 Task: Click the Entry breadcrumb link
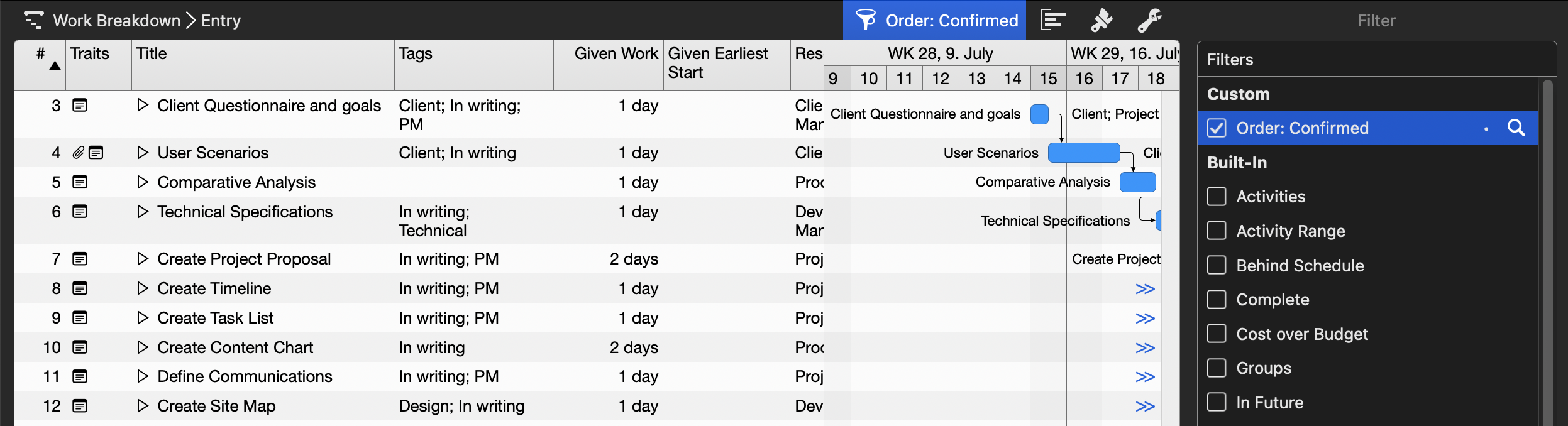point(221,21)
